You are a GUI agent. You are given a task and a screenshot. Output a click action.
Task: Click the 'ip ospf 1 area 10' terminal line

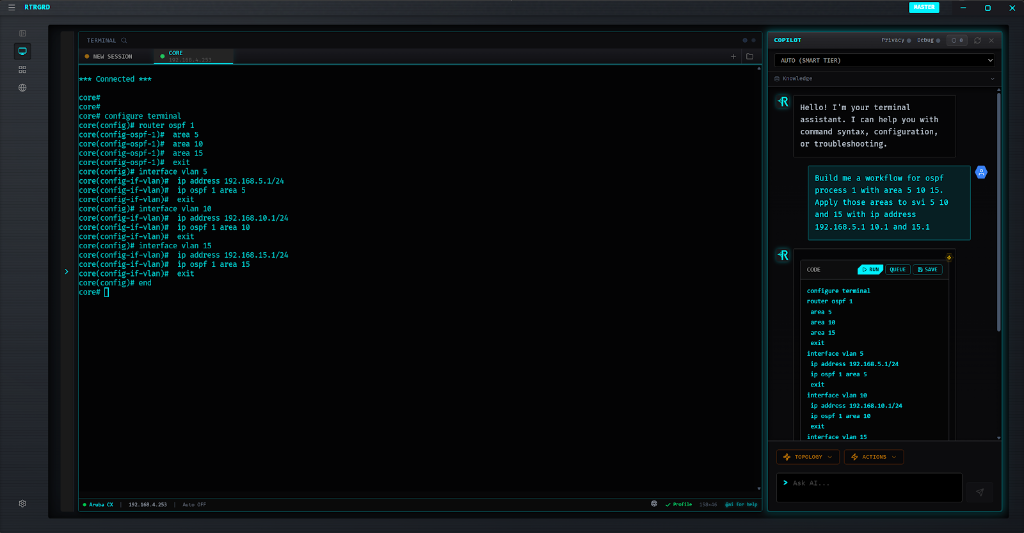(165, 227)
